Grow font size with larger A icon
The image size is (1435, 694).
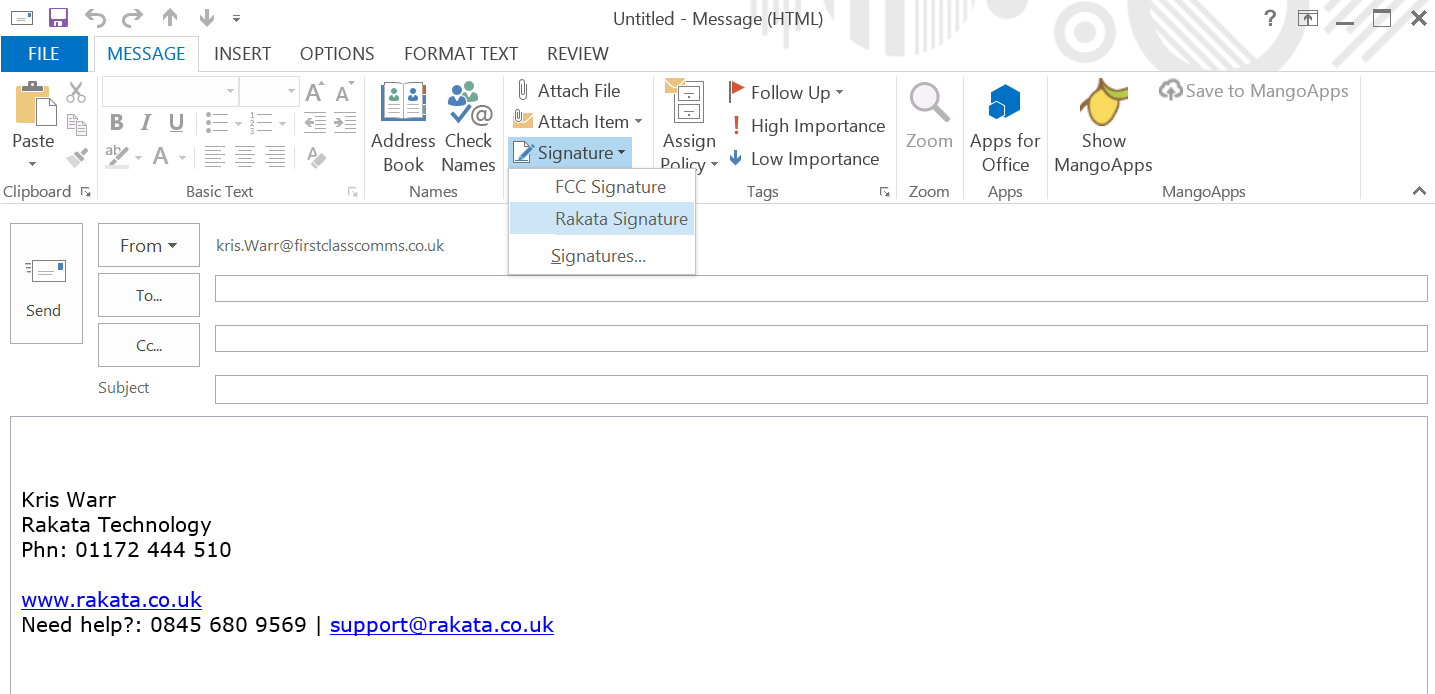pos(314,93)
